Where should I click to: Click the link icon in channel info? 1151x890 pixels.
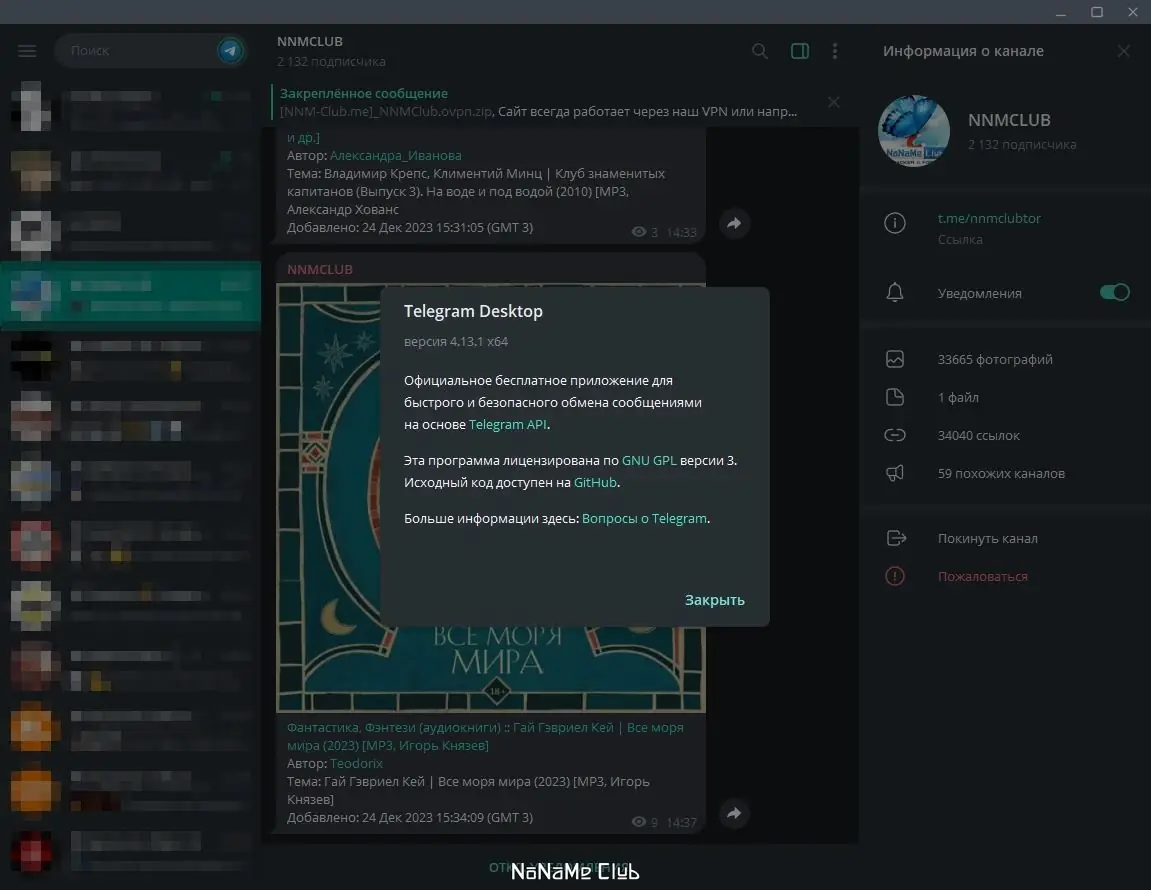click(x=895, y=435)
